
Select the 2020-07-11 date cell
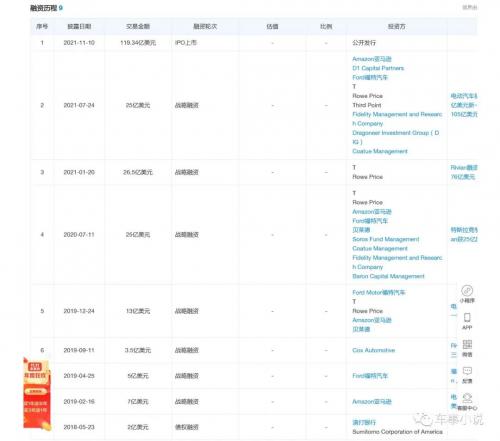tap(79, 234)
